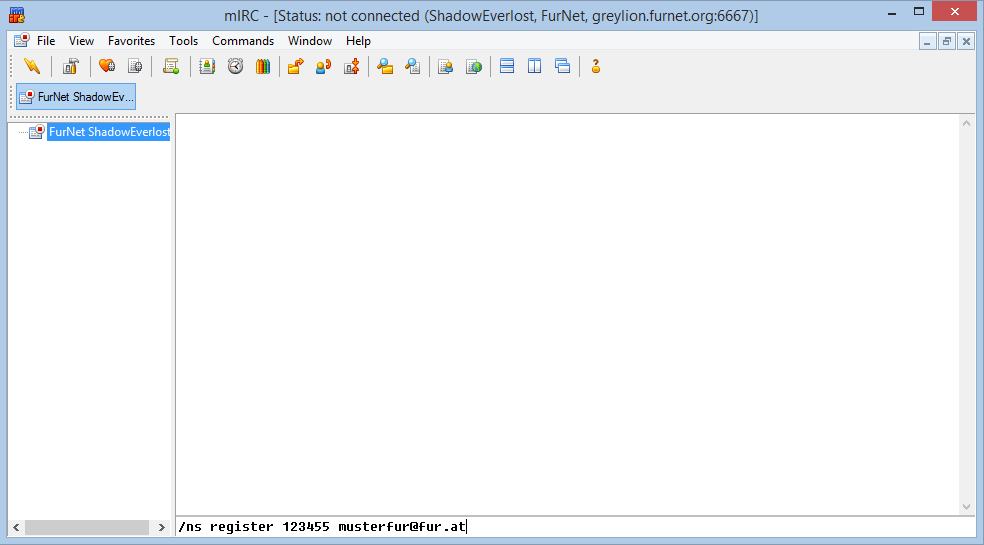Click the treebar horizontal scrollbar thumb

click(87, 527)
